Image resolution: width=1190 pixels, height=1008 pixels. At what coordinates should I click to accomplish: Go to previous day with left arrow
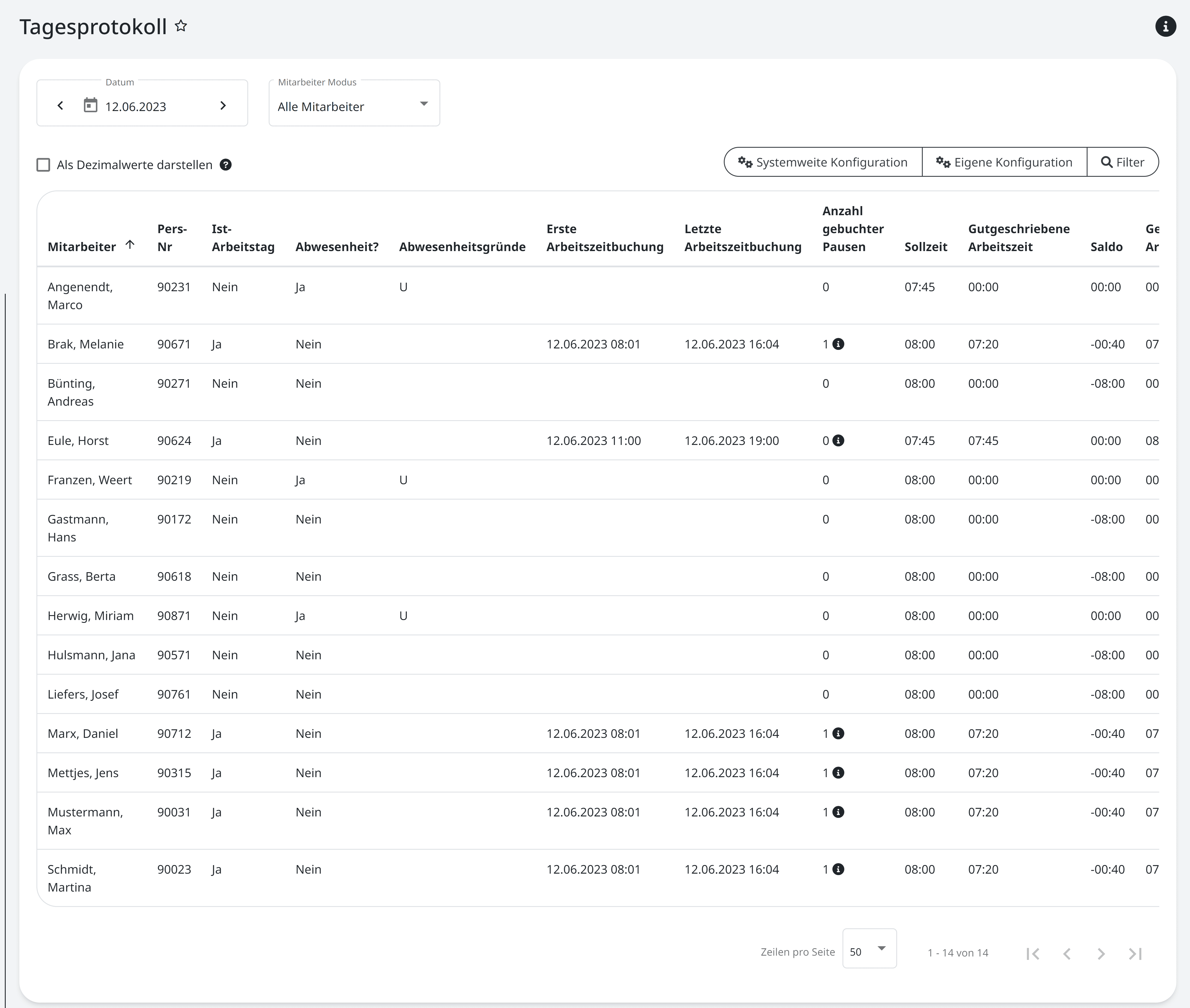[x=61, y=106]
